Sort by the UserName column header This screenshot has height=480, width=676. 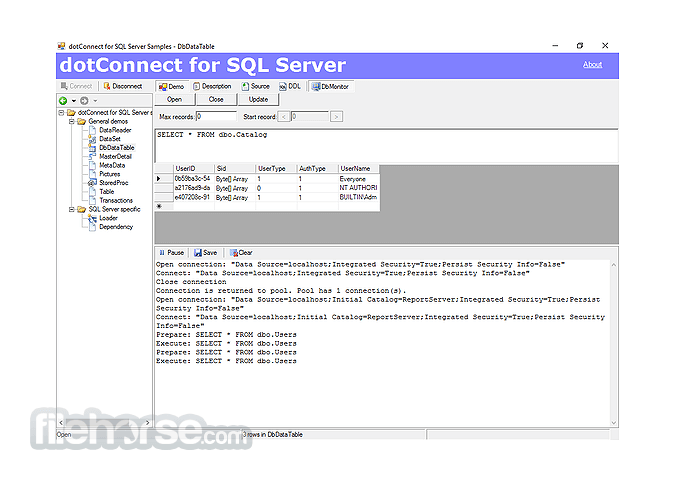[x=359, y=169]
